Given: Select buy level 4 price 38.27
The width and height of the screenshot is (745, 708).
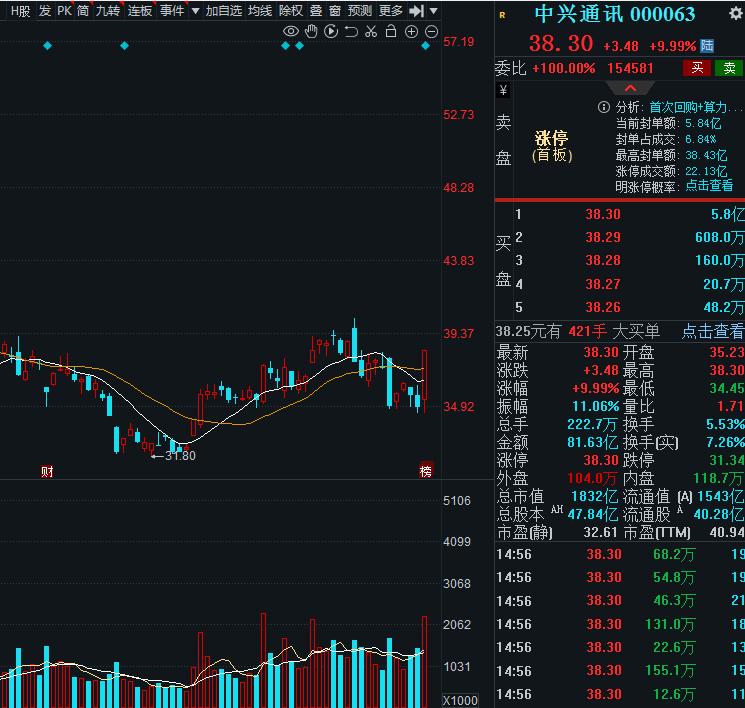Looking at the screenshot, I should 603,284.
